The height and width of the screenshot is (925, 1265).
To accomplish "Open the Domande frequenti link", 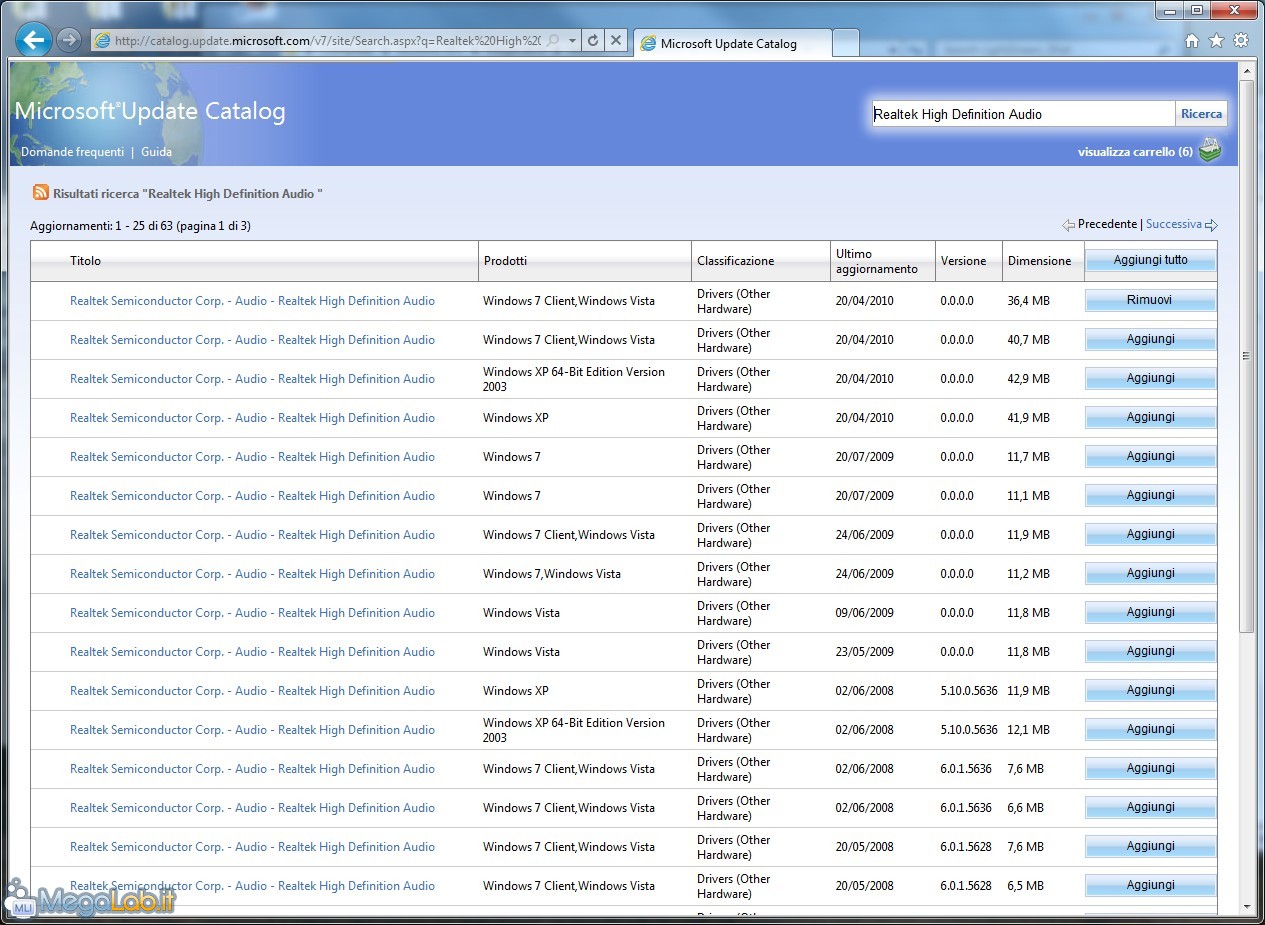I will tap(73, 152).
